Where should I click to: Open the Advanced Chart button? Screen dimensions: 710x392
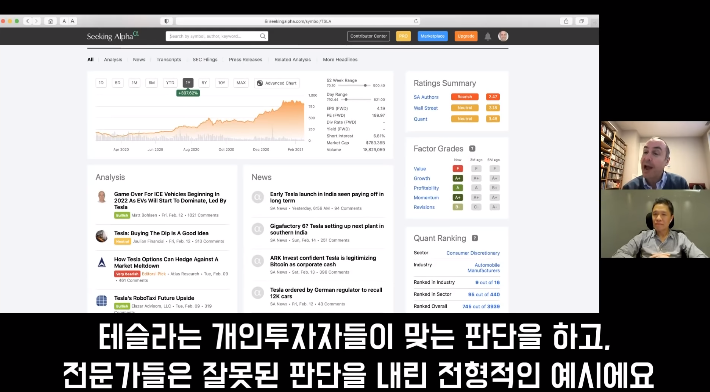point(277,83)
